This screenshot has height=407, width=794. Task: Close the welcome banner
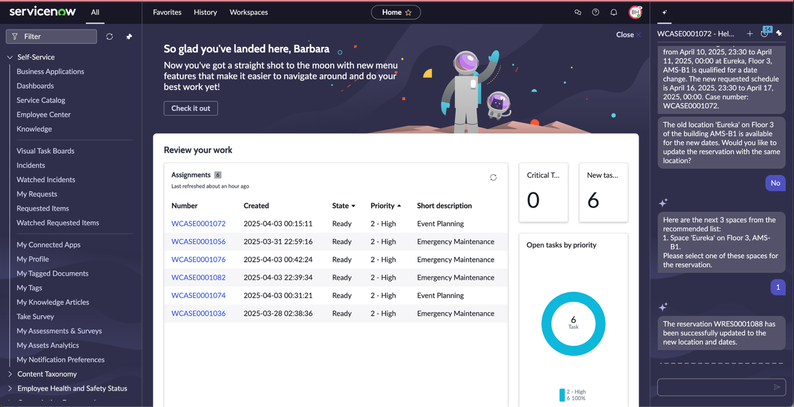point(628,35)
